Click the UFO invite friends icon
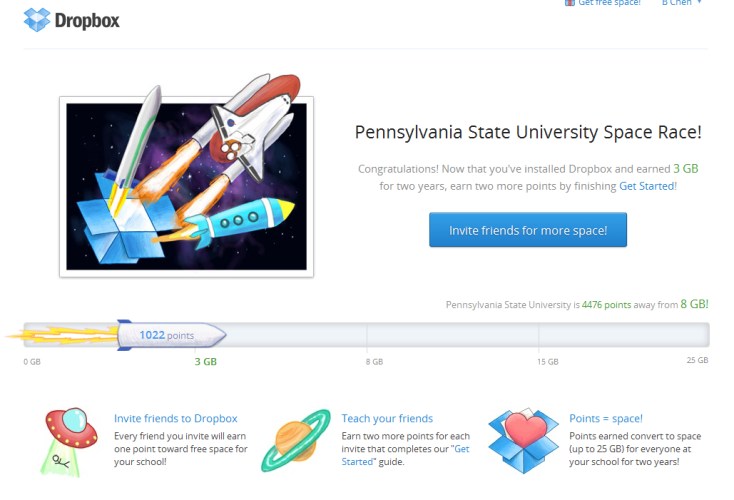The image size is (734, 500). [x=69, y=442]
